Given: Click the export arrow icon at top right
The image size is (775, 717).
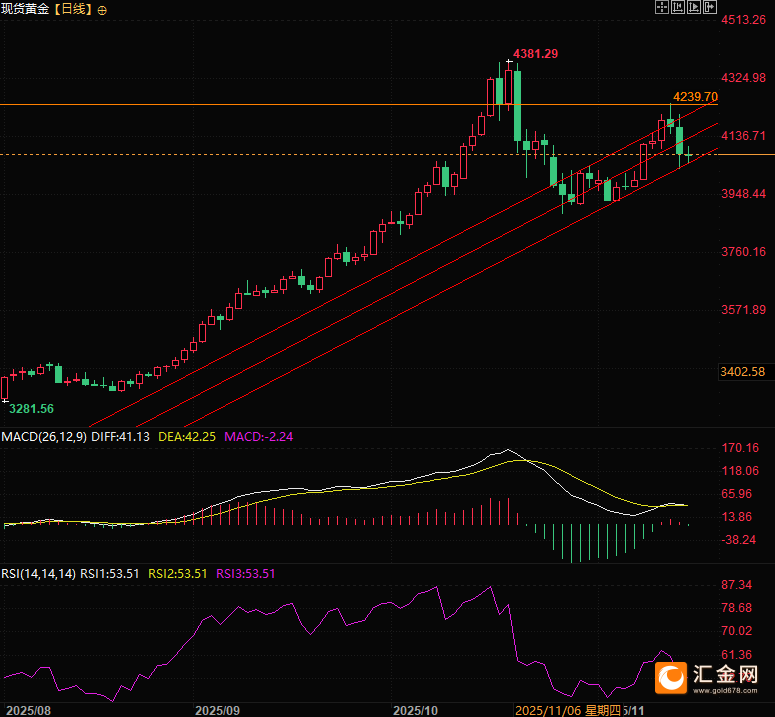Looking at the screenshot, I should 710,7.
